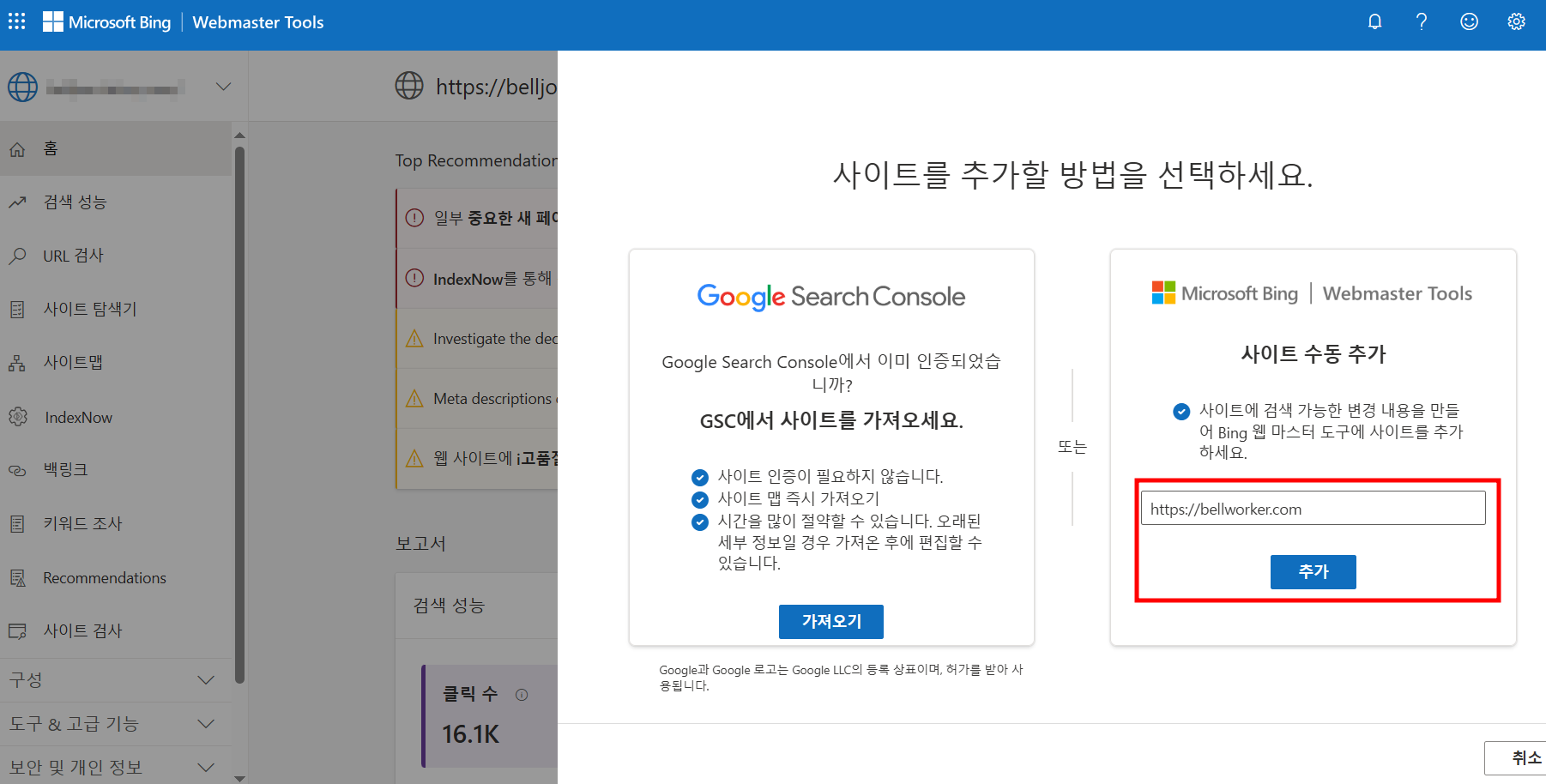The width and height of the screenshot is (1546, 784).
Task: Open notifications bell icon
Action: [x=1374, y=21]
